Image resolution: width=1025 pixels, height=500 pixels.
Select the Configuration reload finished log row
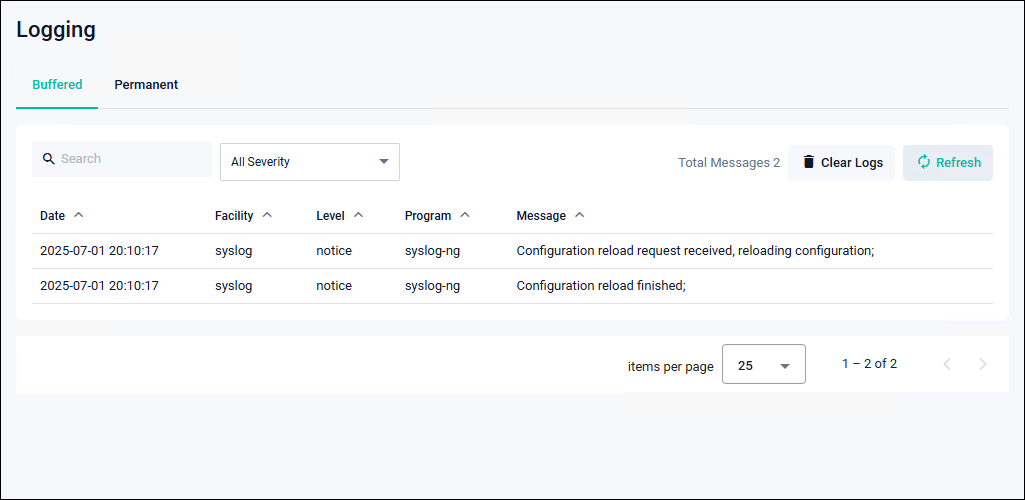(600, 286)
